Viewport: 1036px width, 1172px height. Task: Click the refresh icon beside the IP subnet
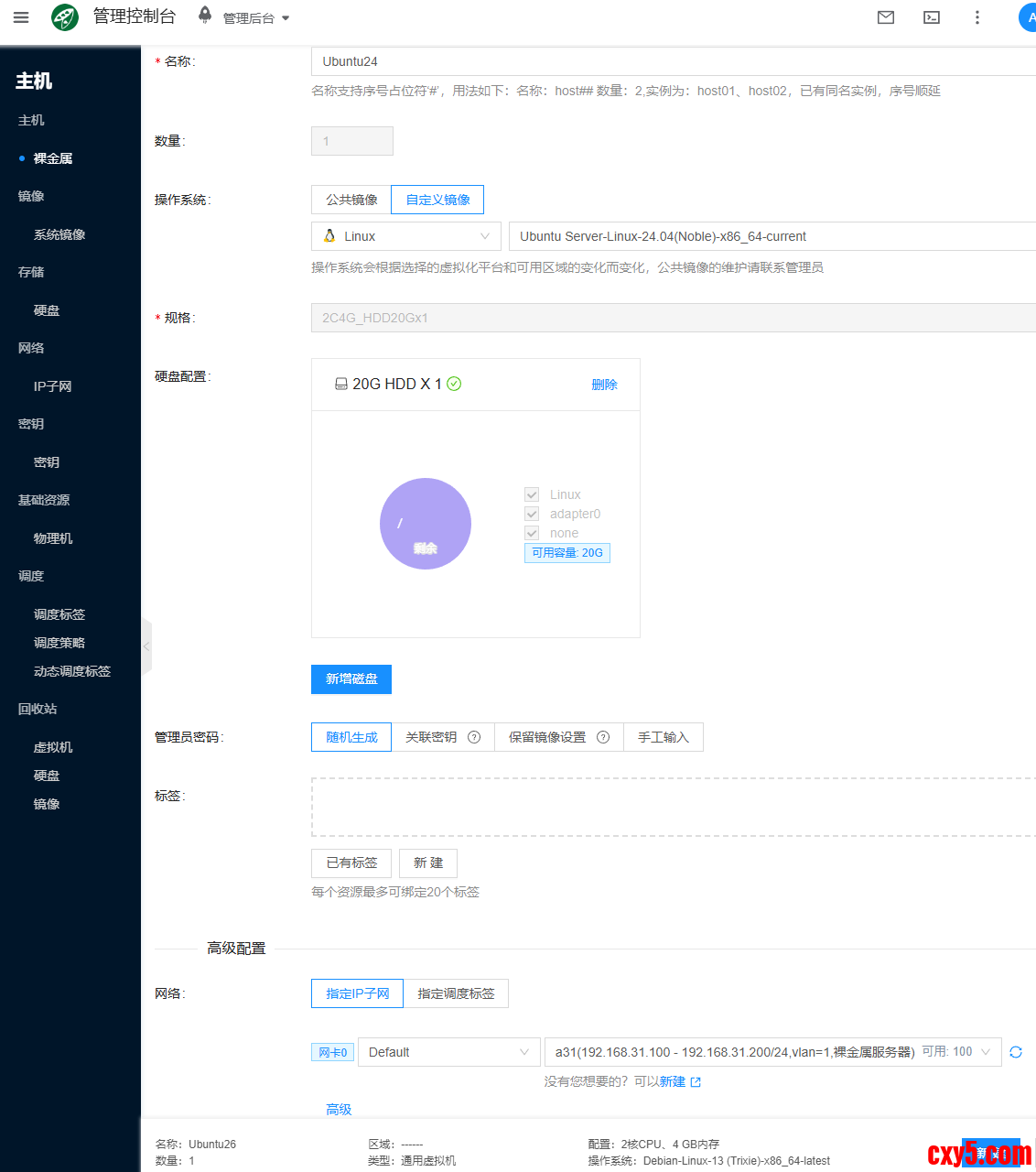(x=1015, y=1052)
